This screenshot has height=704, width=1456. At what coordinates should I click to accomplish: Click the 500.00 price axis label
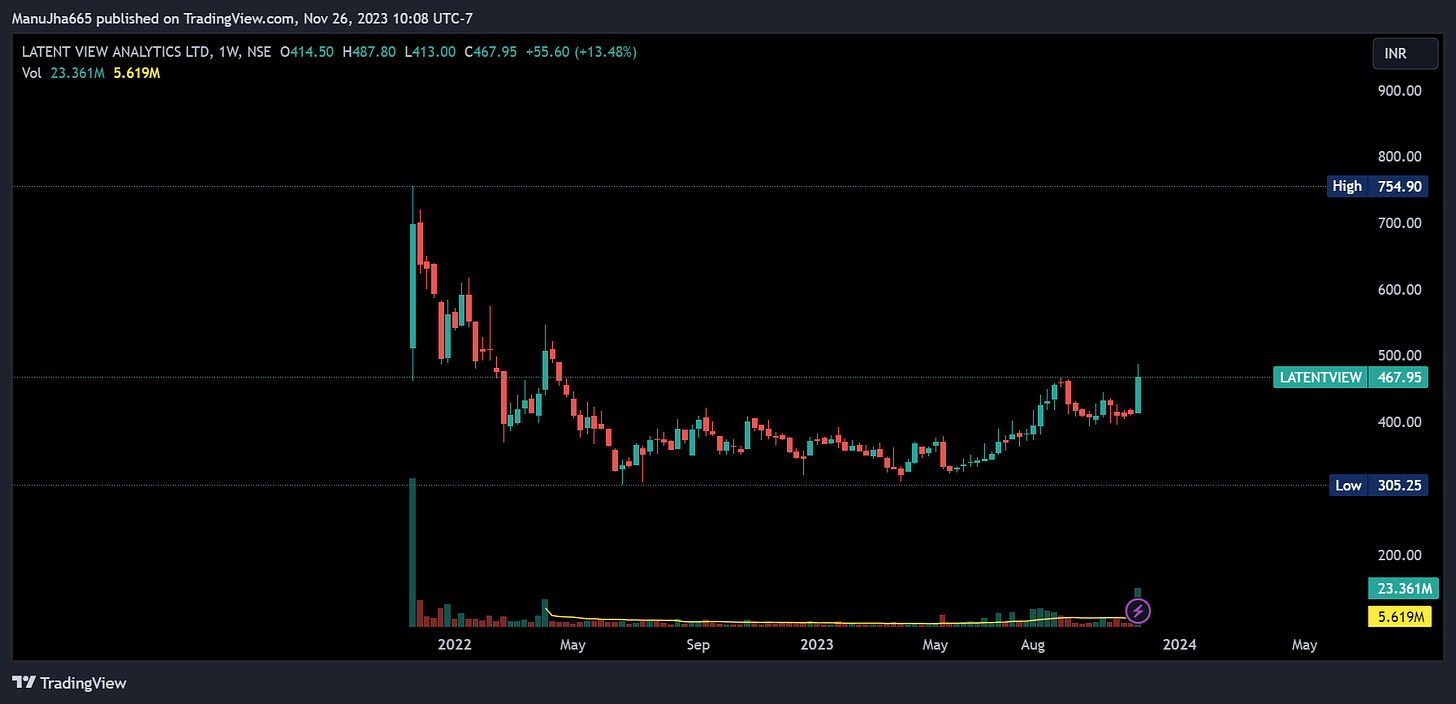pos(1399,356)
